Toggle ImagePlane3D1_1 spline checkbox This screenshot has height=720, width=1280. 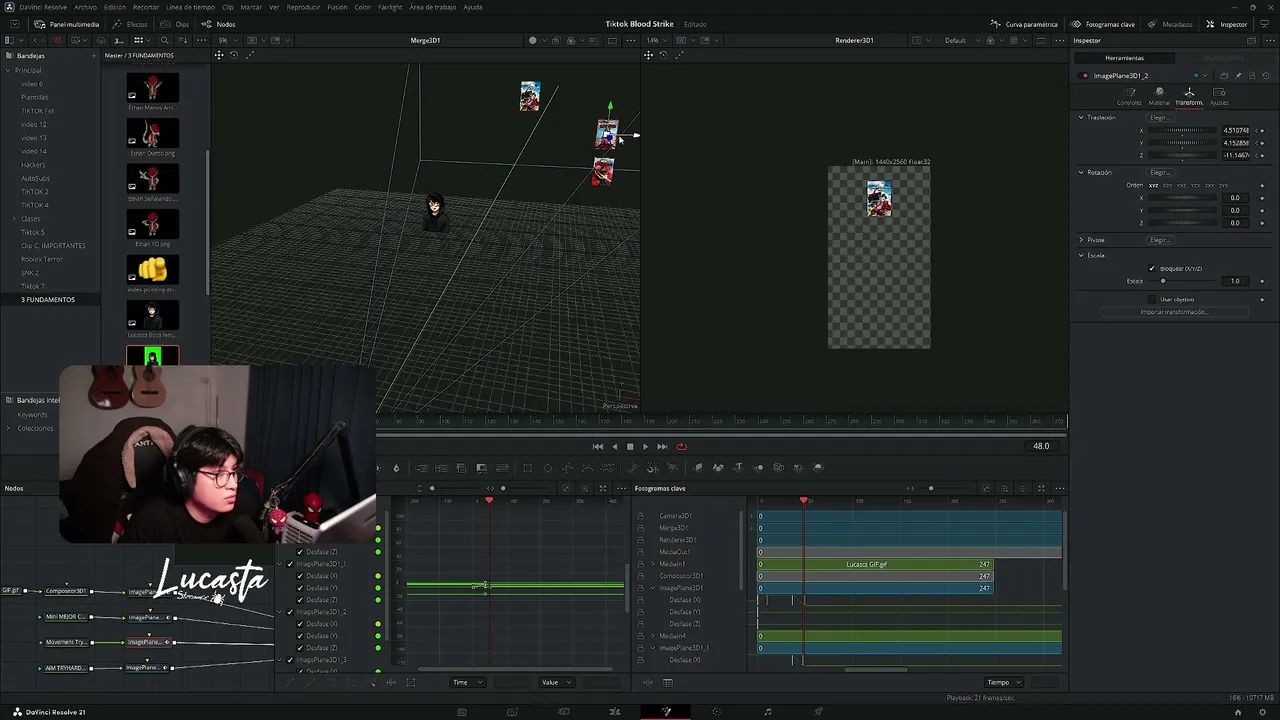(290, 564)
